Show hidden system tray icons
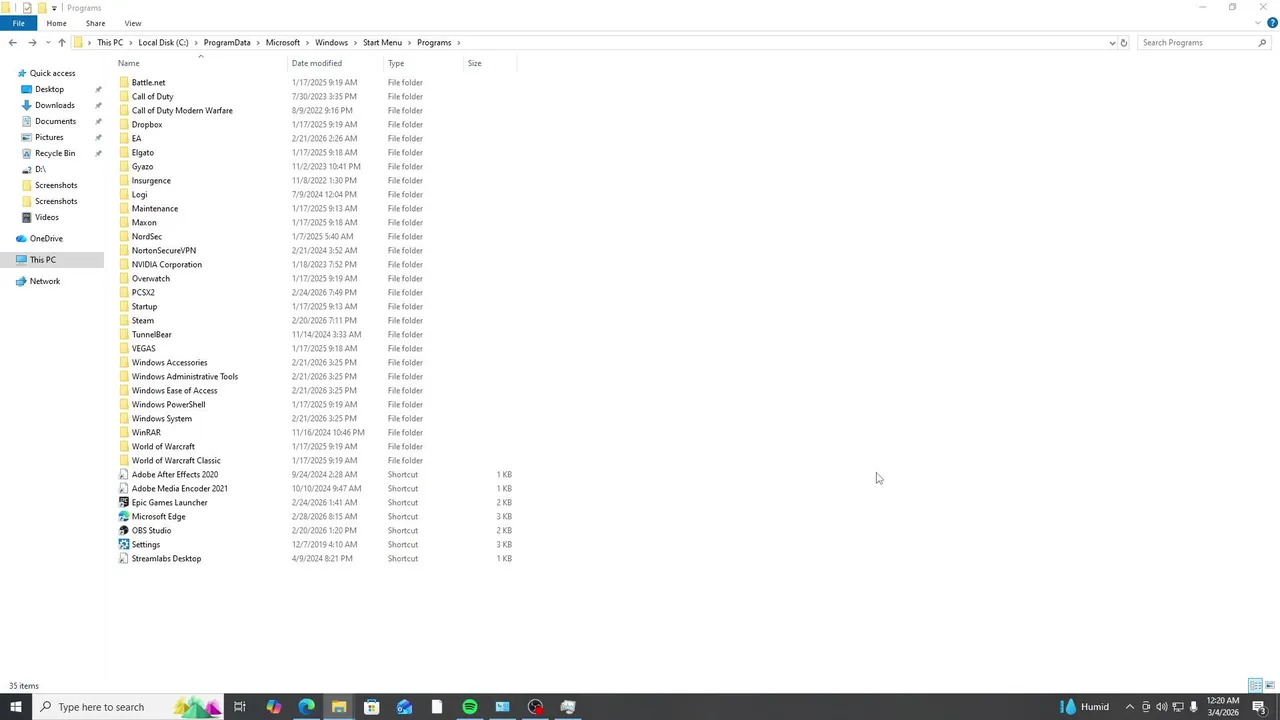Viewport: 1280px width, 720px height. [1130, 707]
